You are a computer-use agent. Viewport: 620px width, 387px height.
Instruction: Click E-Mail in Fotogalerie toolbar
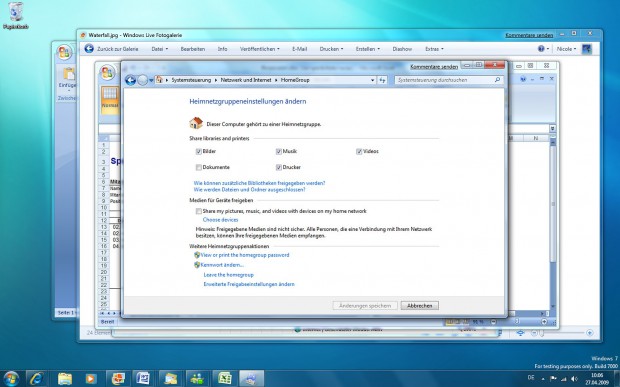[x=299, y=49]
